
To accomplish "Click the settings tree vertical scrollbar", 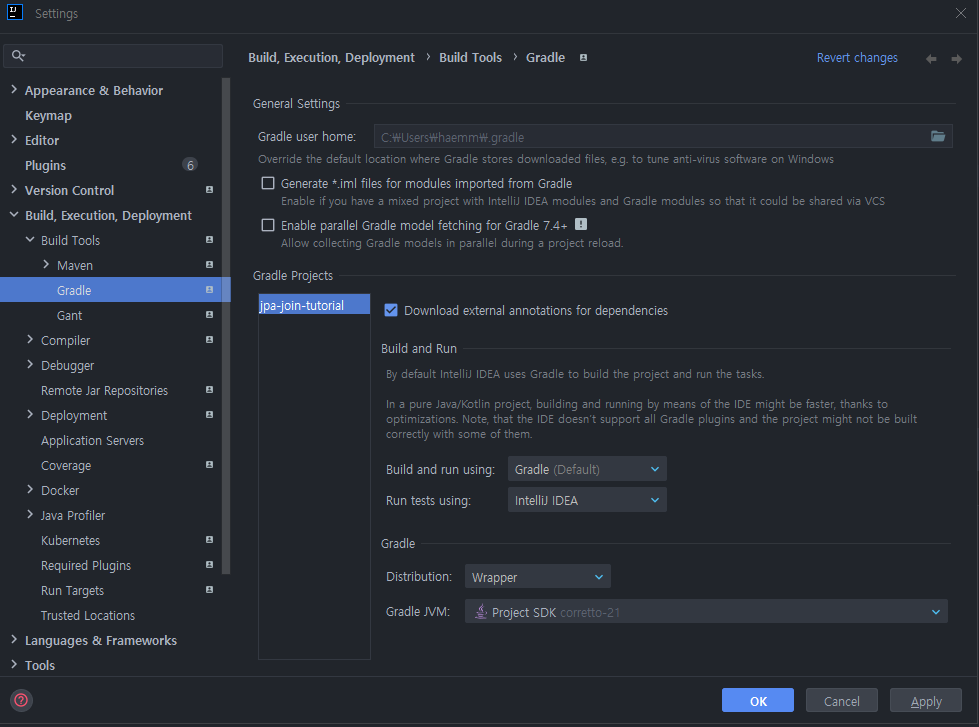I will (226, 325).
